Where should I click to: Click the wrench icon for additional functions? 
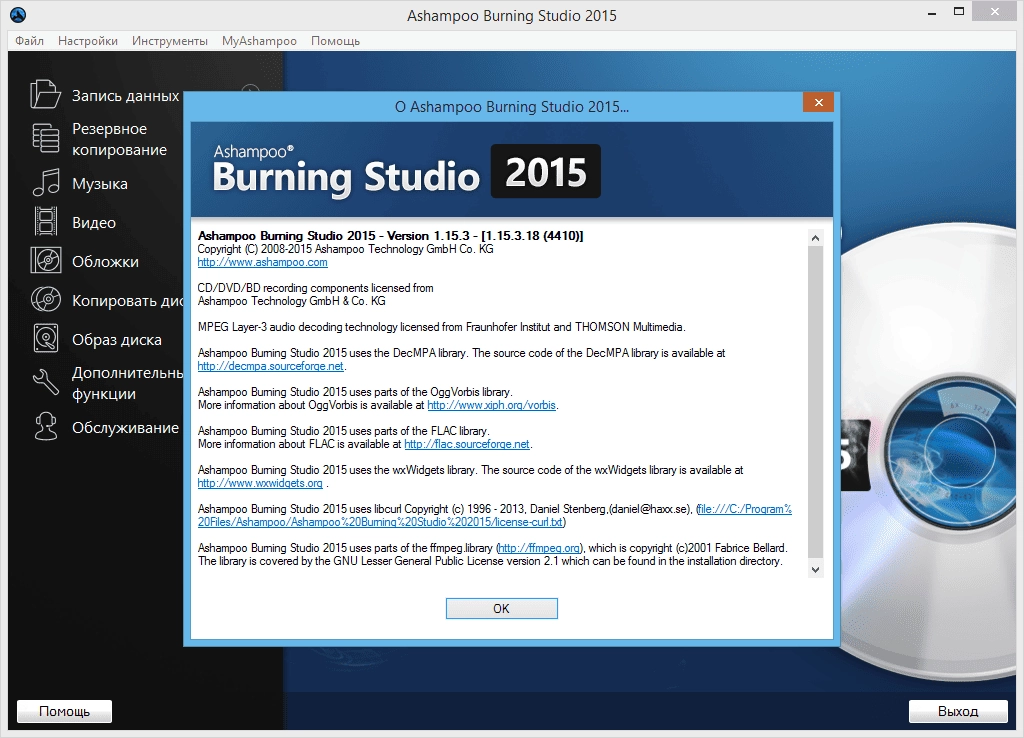(46, 382)
